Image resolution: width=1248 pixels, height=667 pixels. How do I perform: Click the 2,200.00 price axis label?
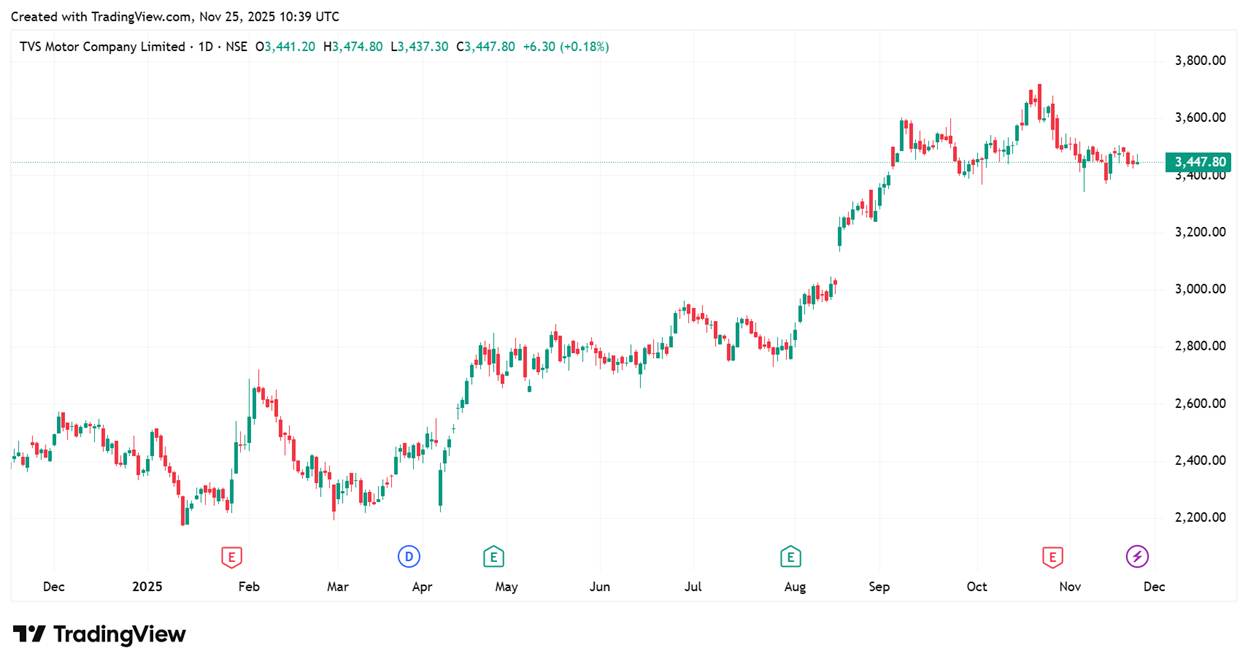1200,518
